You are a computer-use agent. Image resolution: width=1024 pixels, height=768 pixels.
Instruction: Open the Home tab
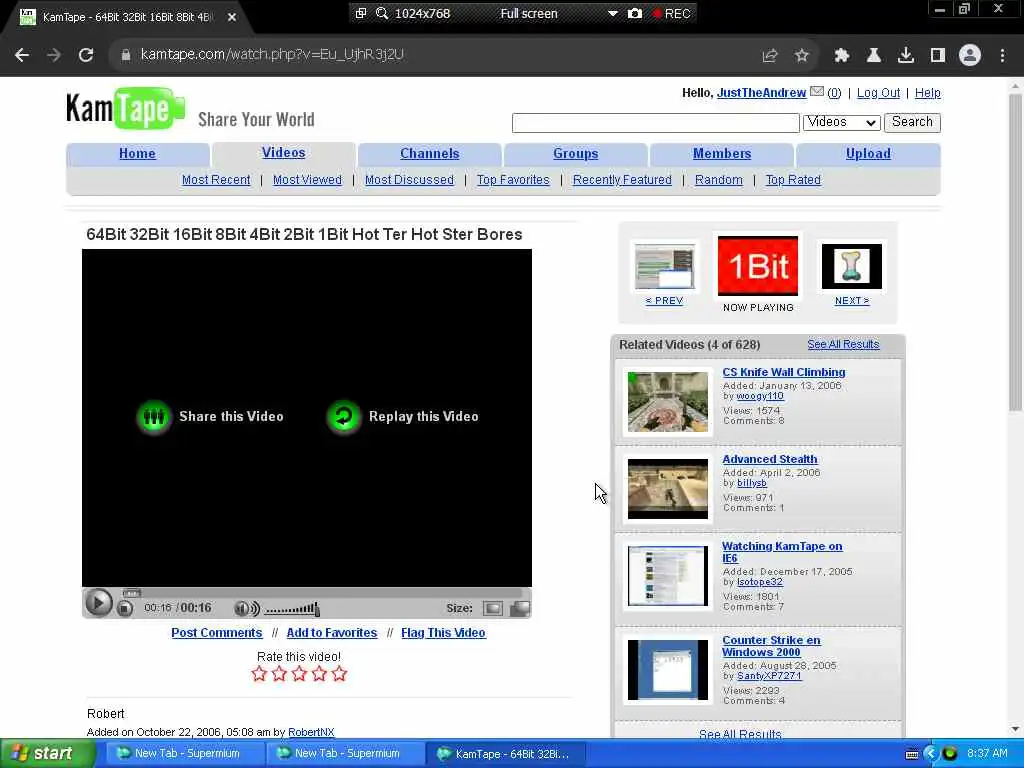(137, 153)
